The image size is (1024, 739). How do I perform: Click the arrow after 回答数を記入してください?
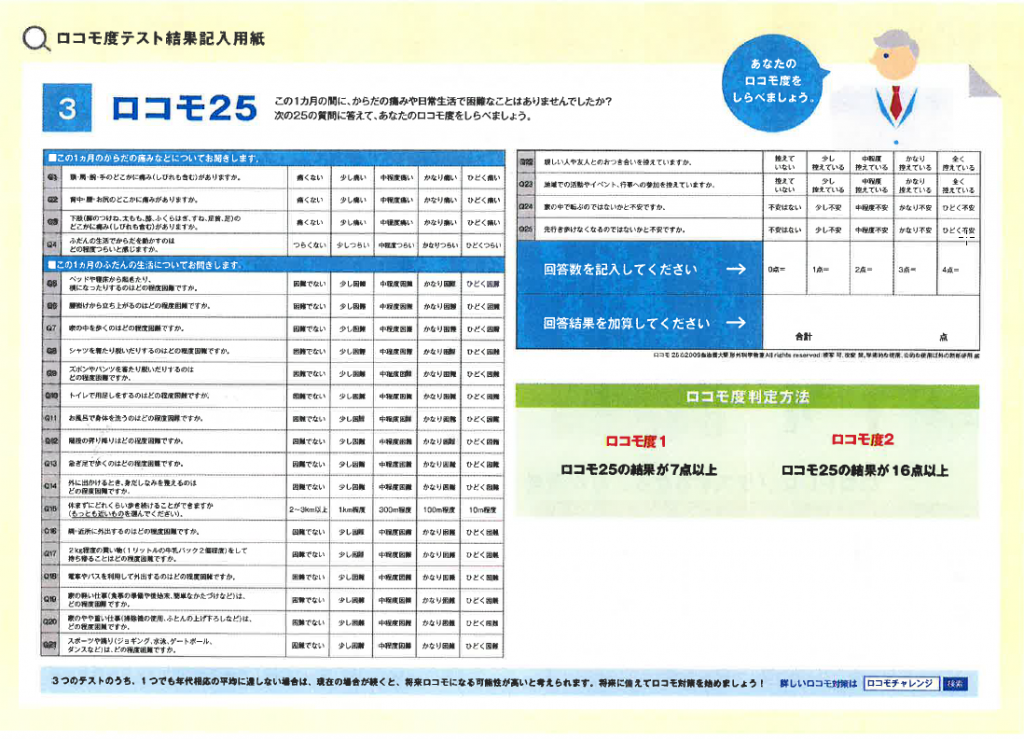click(x=736, y=269)
